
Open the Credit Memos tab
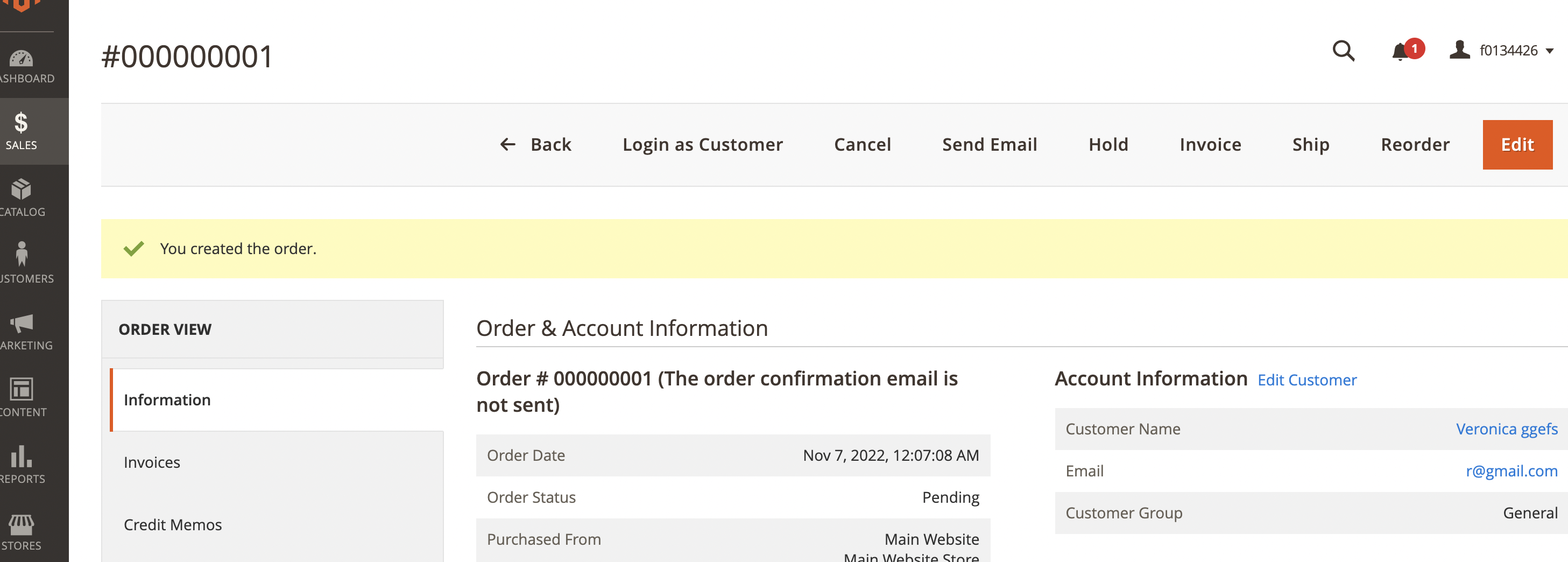pyautogui.click(x=172, y=524)
